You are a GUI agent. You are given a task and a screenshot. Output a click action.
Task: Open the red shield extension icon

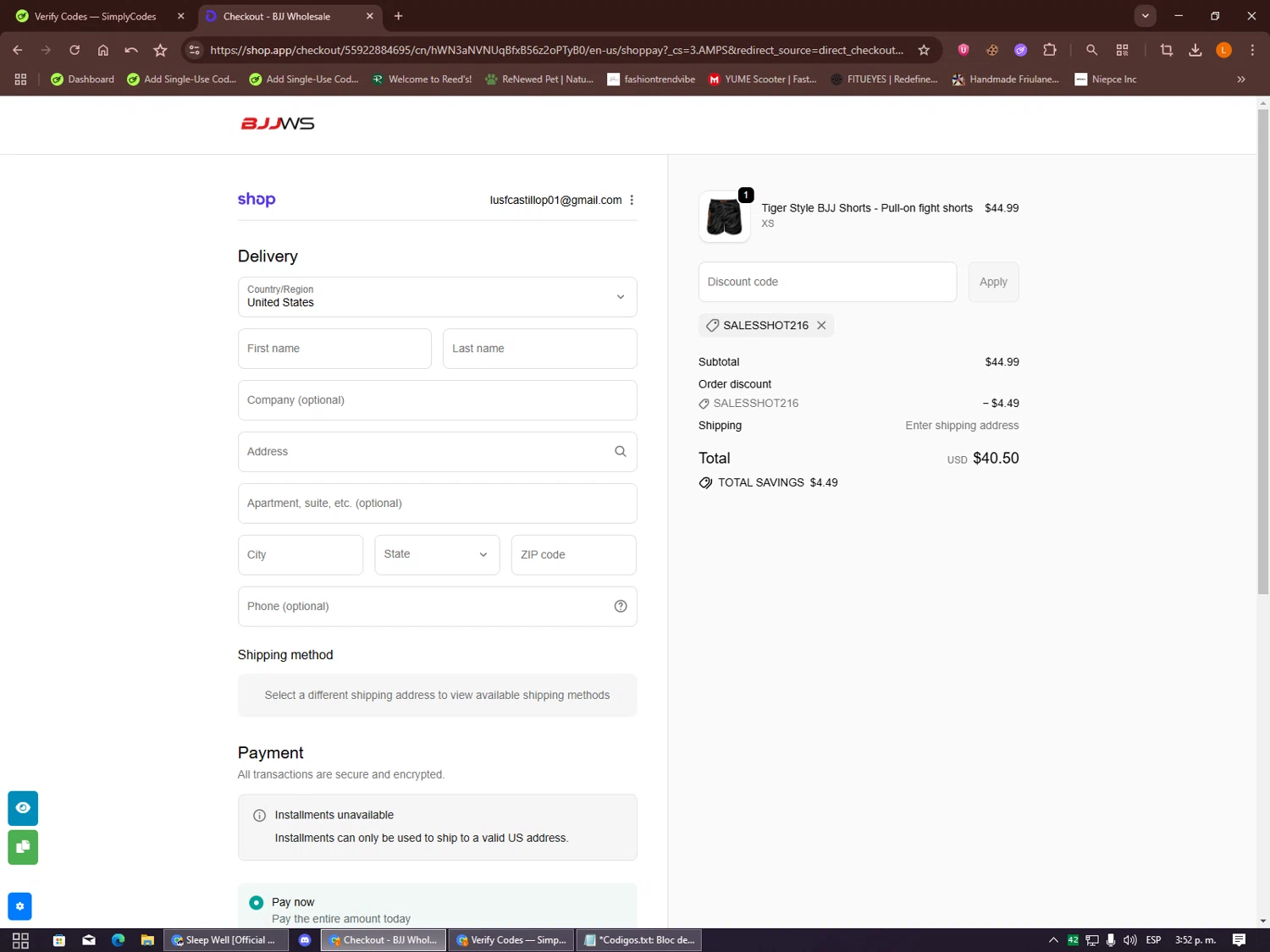964,50
